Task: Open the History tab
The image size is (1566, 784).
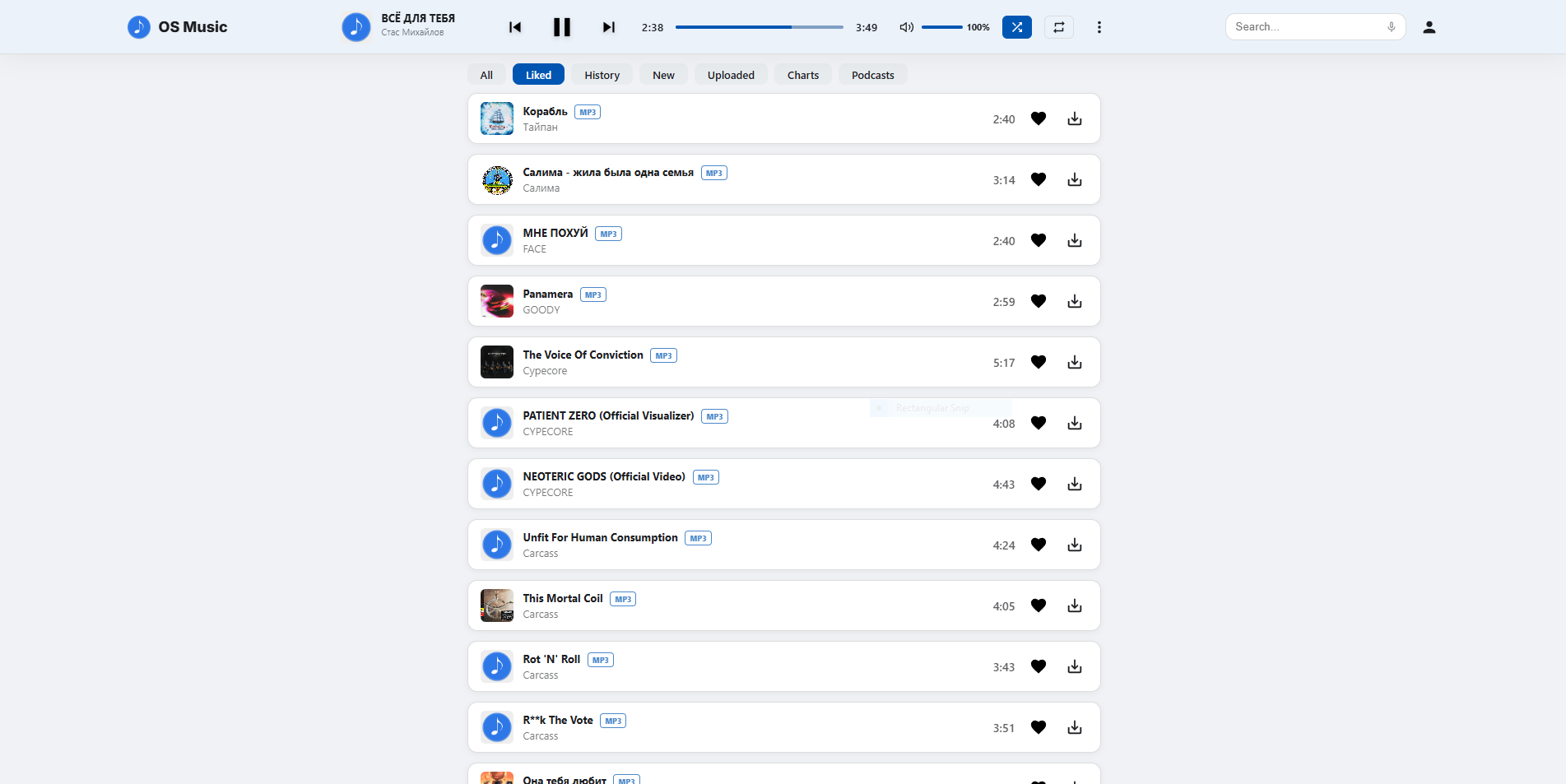Action: pos(602,75)
